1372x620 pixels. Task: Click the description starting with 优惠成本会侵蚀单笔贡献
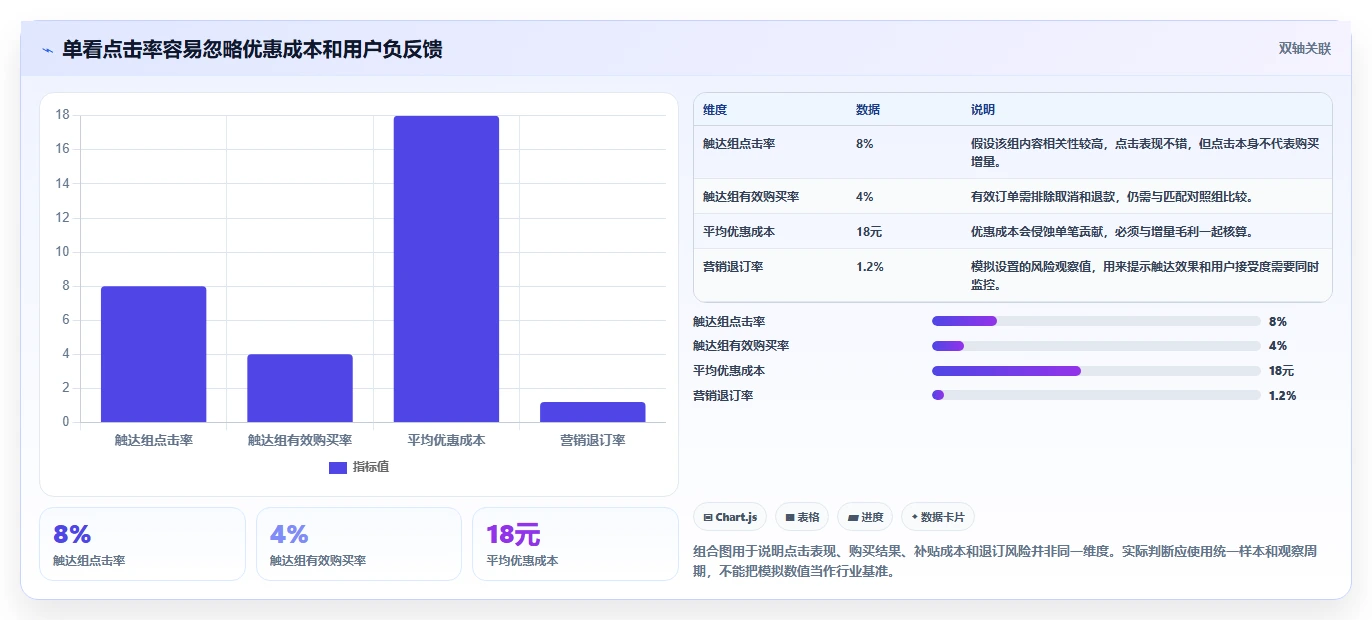(x=1112, y=232)
